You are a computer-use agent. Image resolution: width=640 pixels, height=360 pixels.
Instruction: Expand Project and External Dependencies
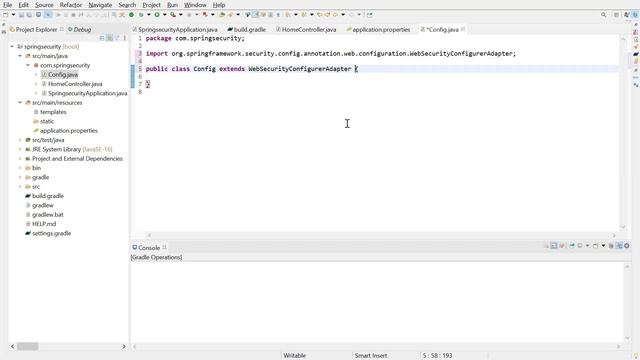coord(20,159)
